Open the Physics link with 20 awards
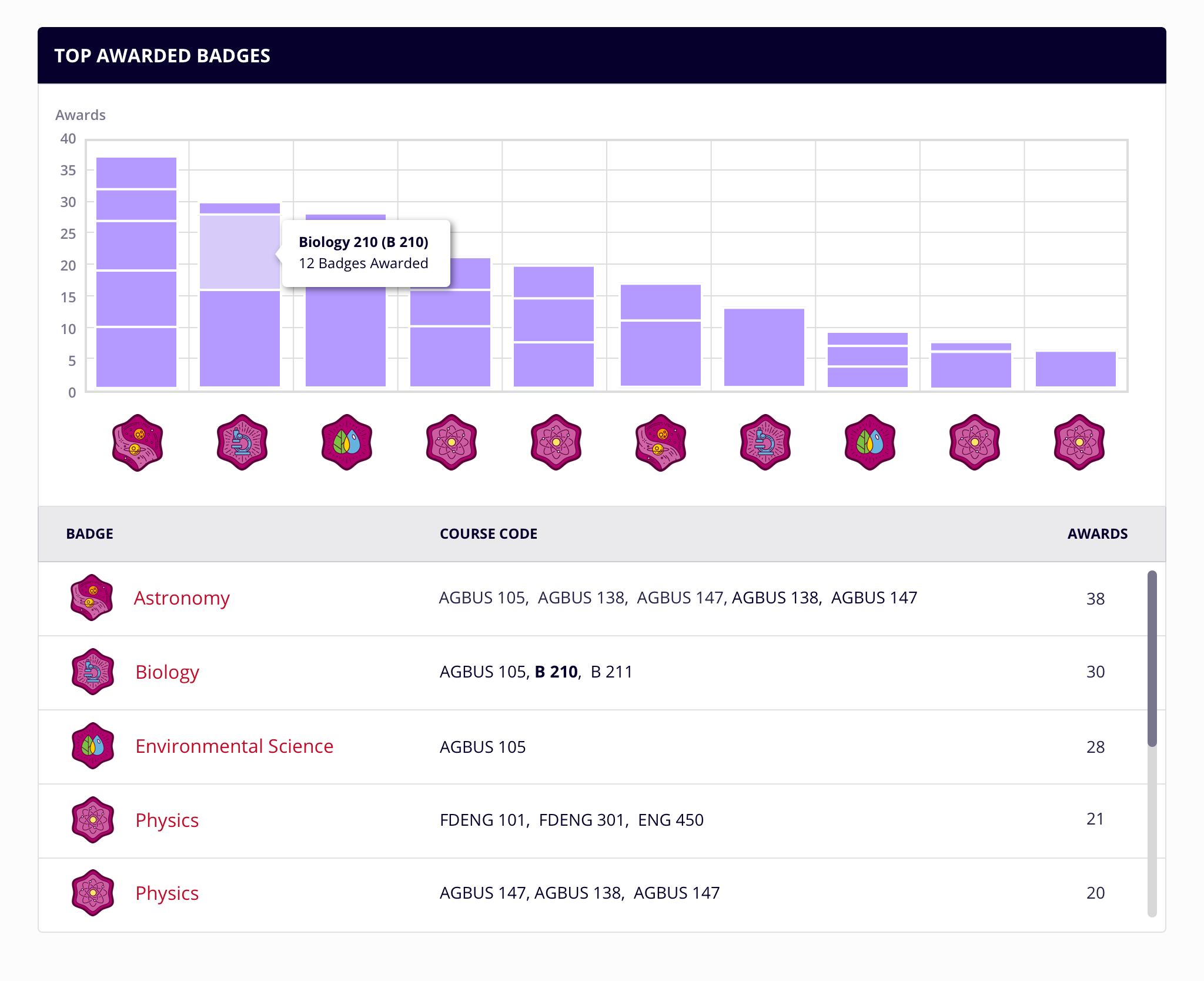The height and width of the screenshot is (981, 1204). [167, 893]
